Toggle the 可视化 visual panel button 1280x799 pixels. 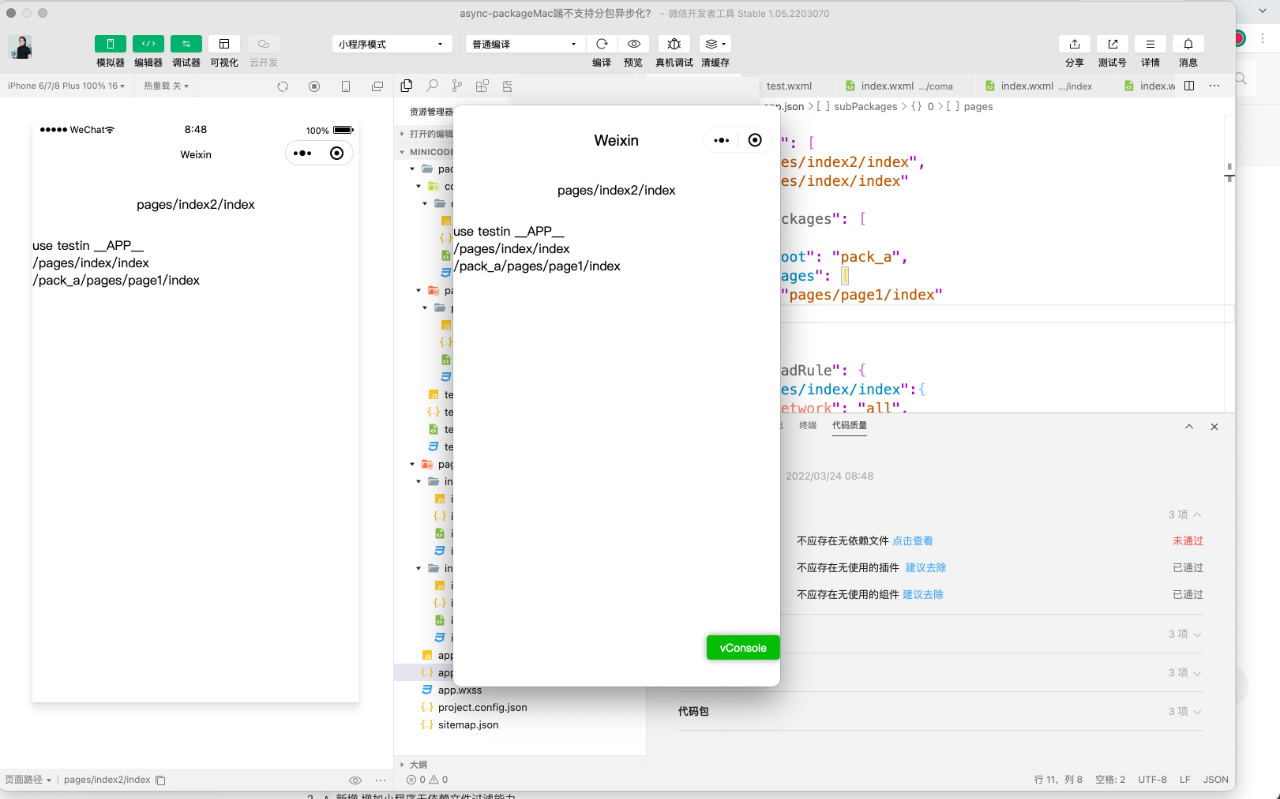[224, 44]
